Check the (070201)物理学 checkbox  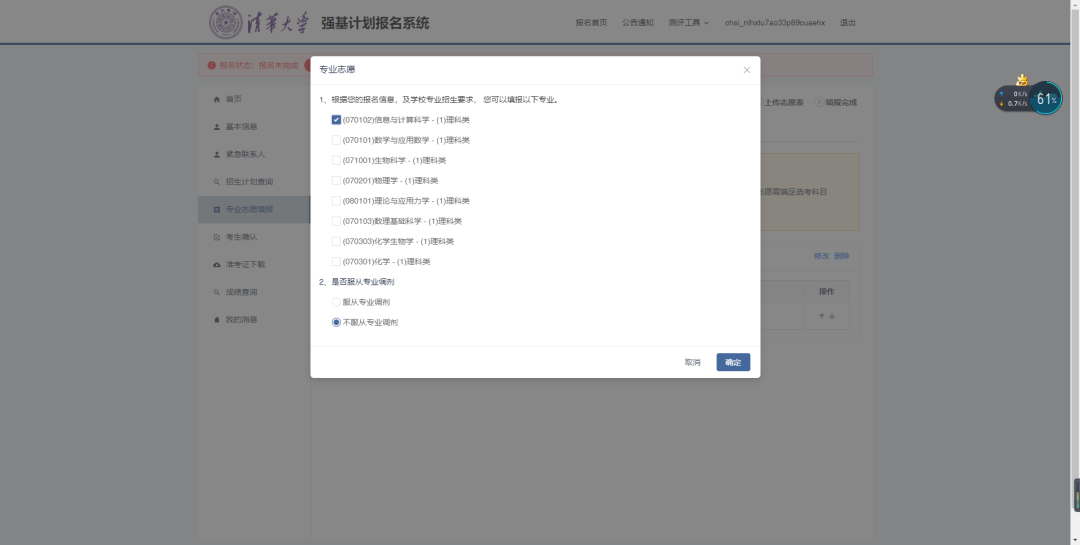pyautogui.click(x=336, y=181)
